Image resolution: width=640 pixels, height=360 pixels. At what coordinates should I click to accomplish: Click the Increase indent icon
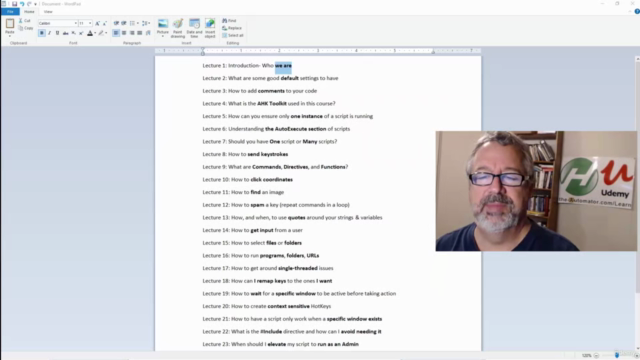[x=124, y=23]
